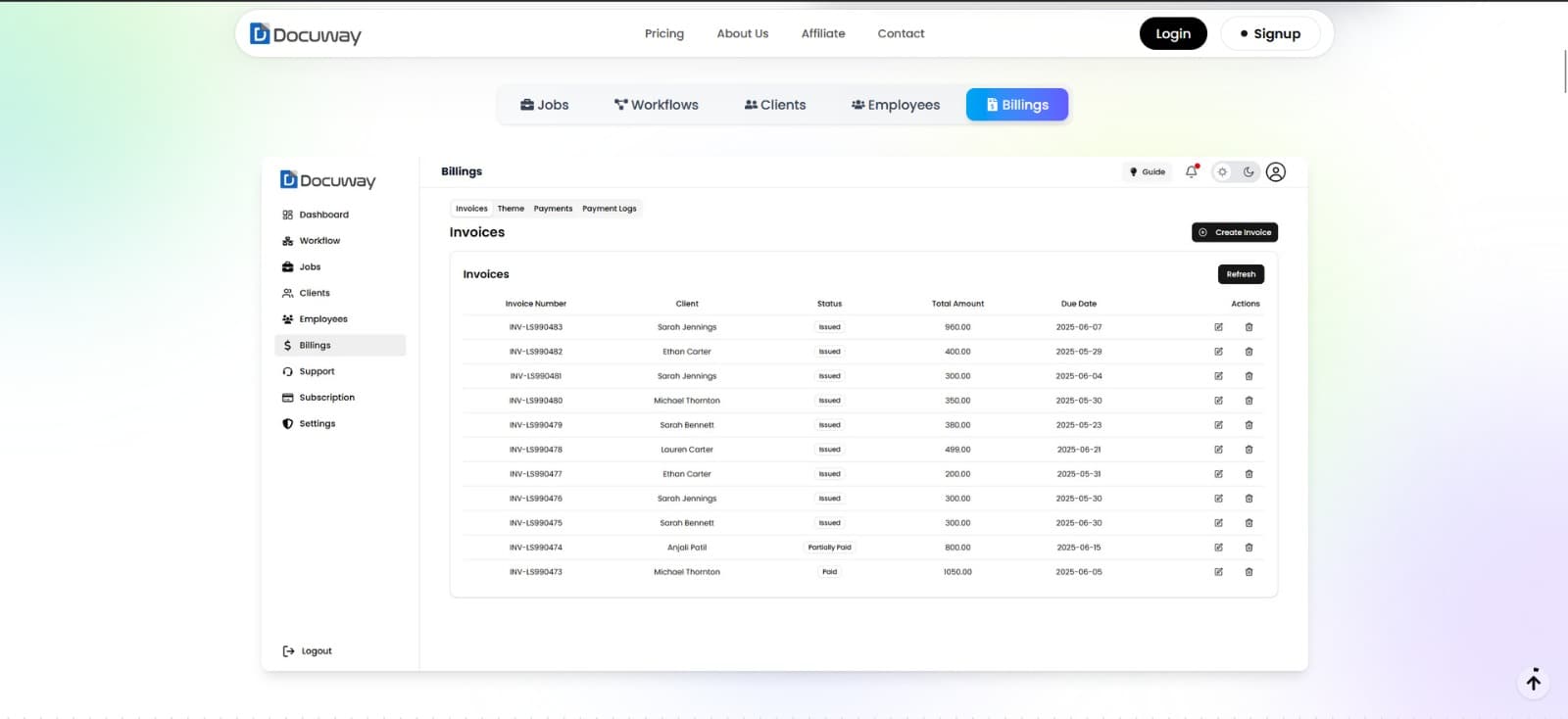Go to Dashboard in the sidebar
The height and width of the screenshot is (719, 1568).
coord(323,215)
